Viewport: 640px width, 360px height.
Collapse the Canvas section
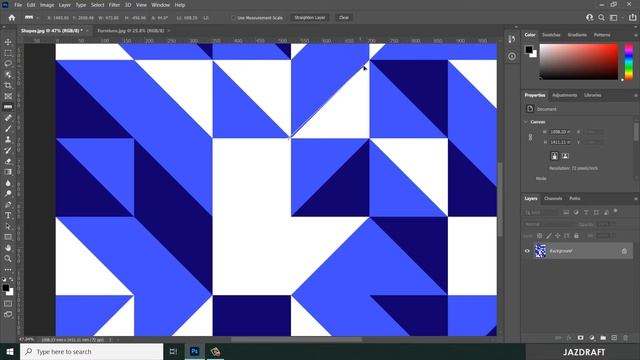(x=526, y=122)
